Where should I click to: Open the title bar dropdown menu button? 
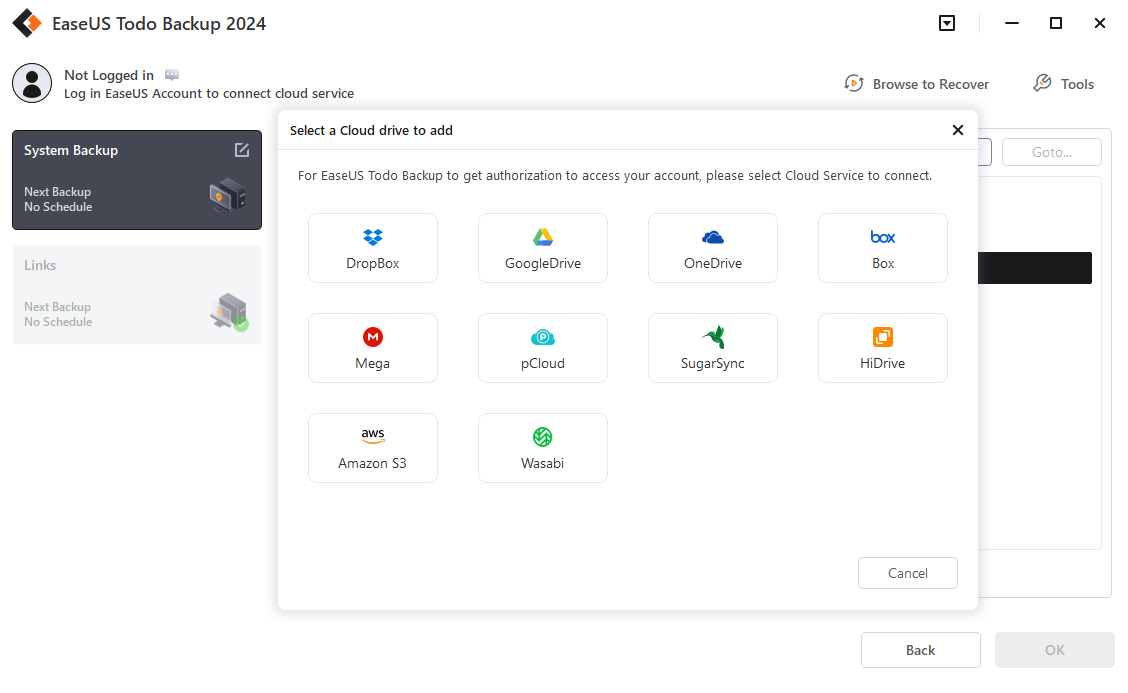point(947,23)
